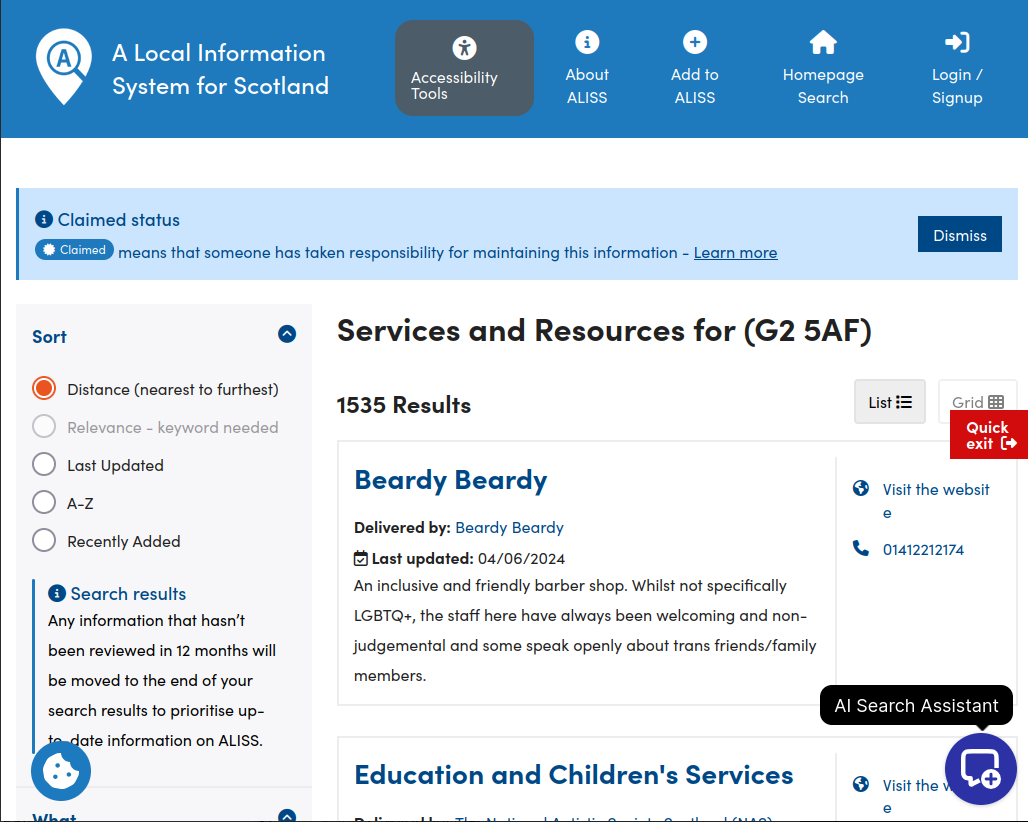Screen dimensions: 1028x822
Task: Click the 1535 Results count text
Action: click(404, 405)
